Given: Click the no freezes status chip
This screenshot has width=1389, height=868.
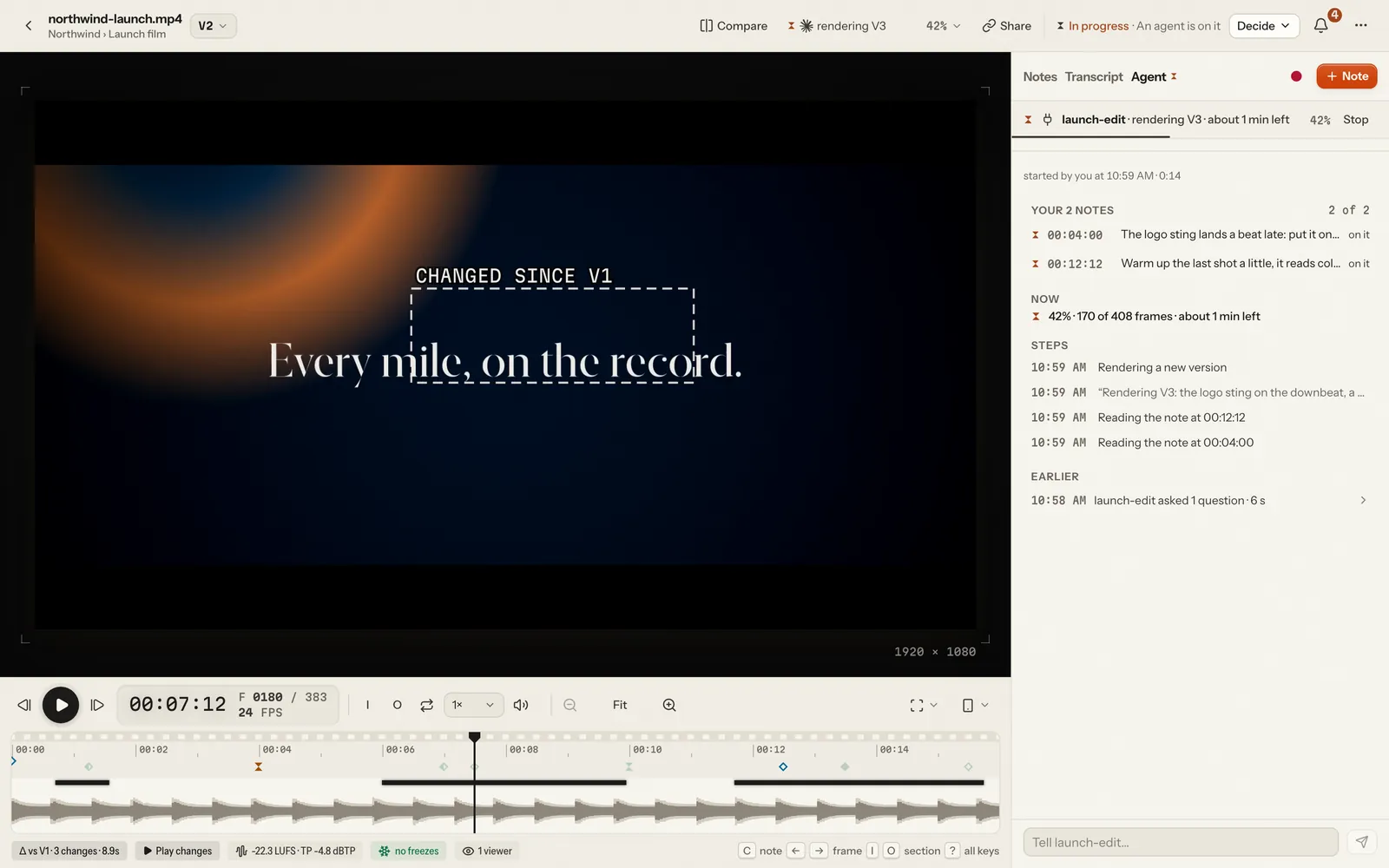Looking at the screenshot, I should tap(408, 851).
